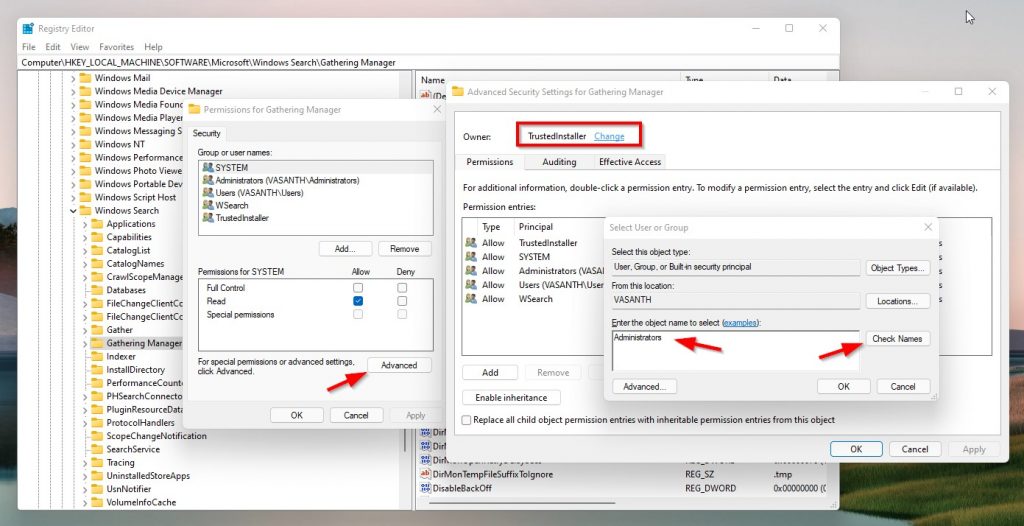Click the Windows Search folder icon
The width and height of the screenshot is (1024, 526).
point(85,210)
